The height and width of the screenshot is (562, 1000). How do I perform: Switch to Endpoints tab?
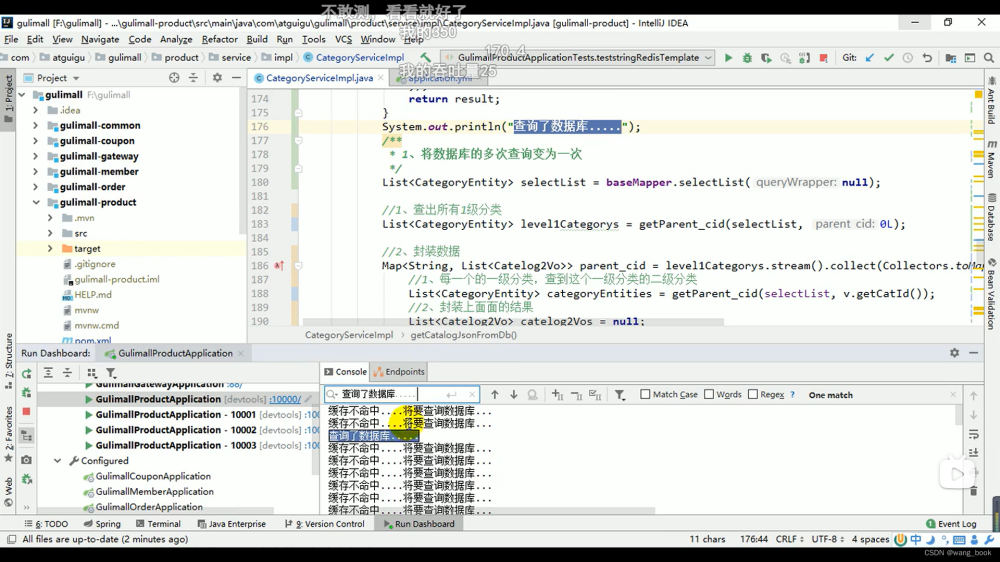(x=399, y=371)
